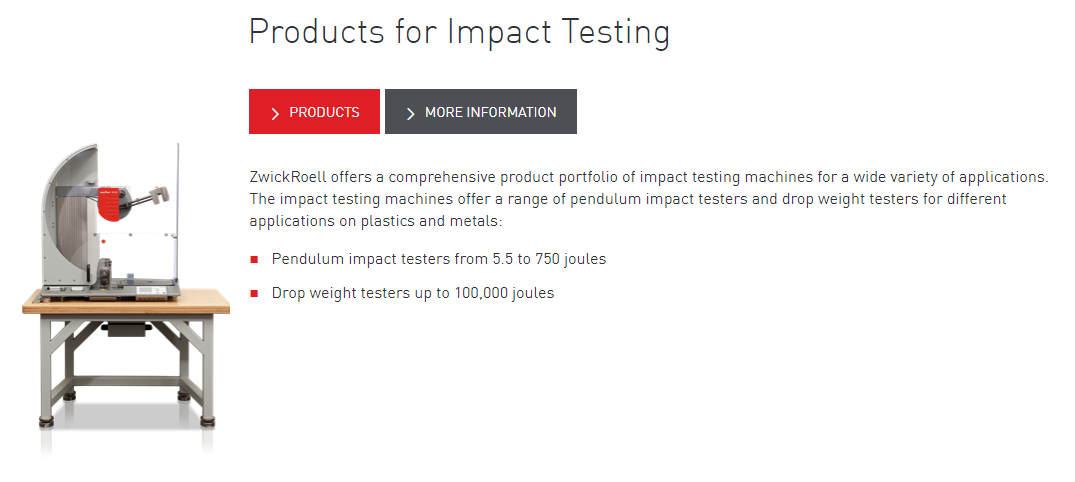Click the pendulum impact tester product image

click(x=125, y=290)
